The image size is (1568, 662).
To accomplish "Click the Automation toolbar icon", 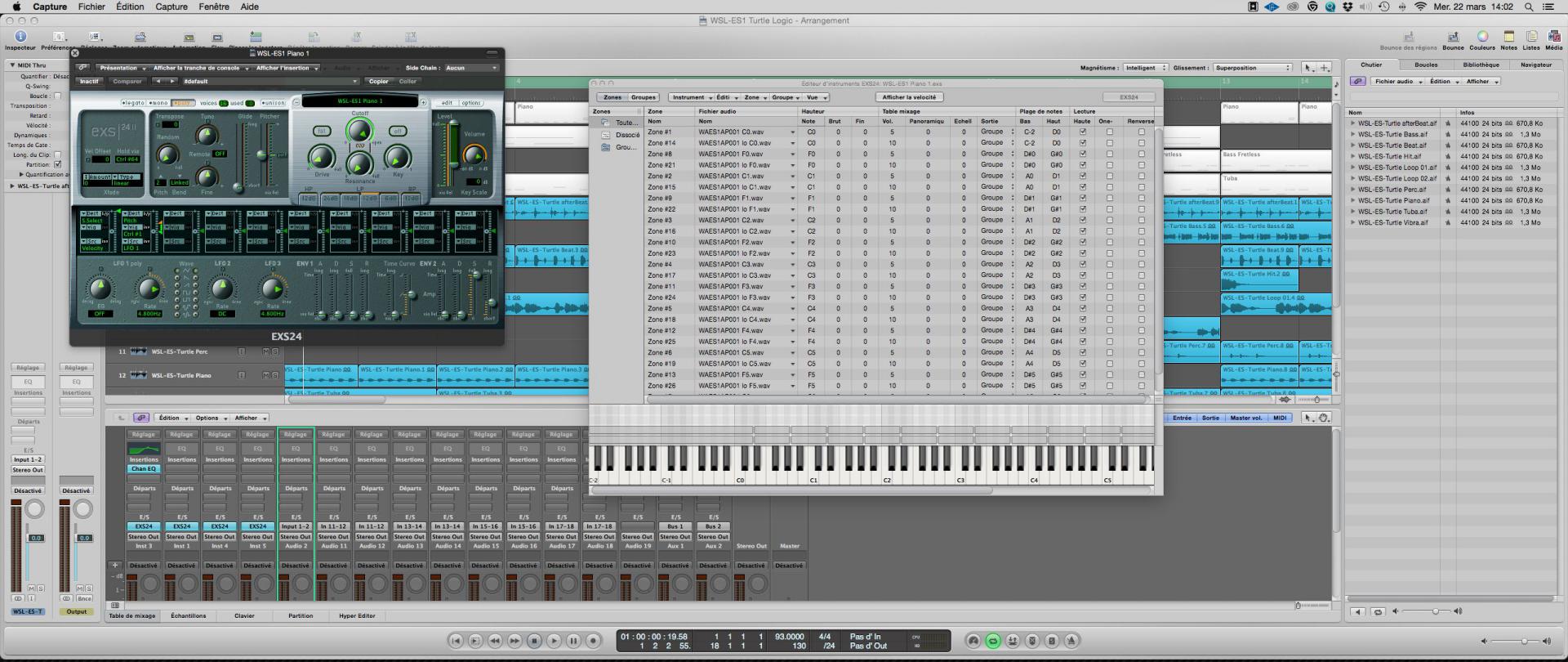I will pyautogui.click(x=189, y=37).
